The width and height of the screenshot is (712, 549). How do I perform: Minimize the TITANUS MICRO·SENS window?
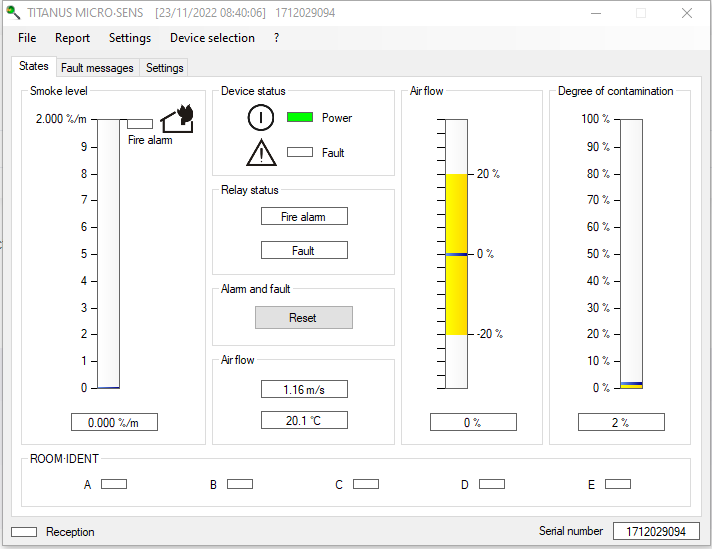tap(596, 13)
